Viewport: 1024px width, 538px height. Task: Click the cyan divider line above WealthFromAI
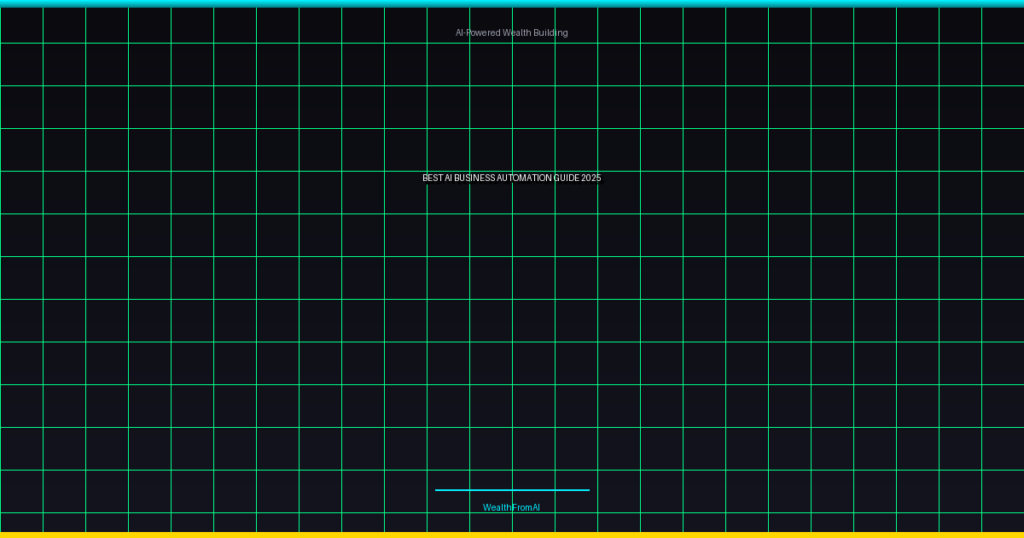click(512, 490)
